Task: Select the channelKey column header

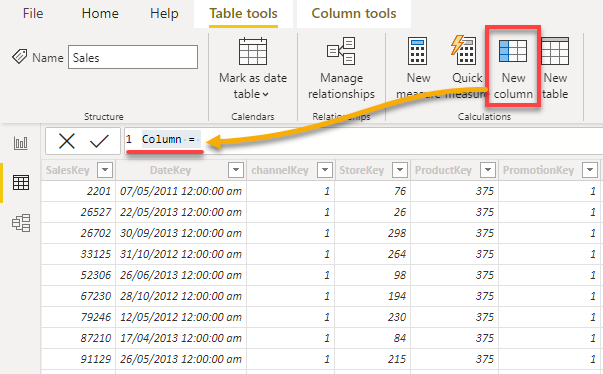Action: (280, 170)
